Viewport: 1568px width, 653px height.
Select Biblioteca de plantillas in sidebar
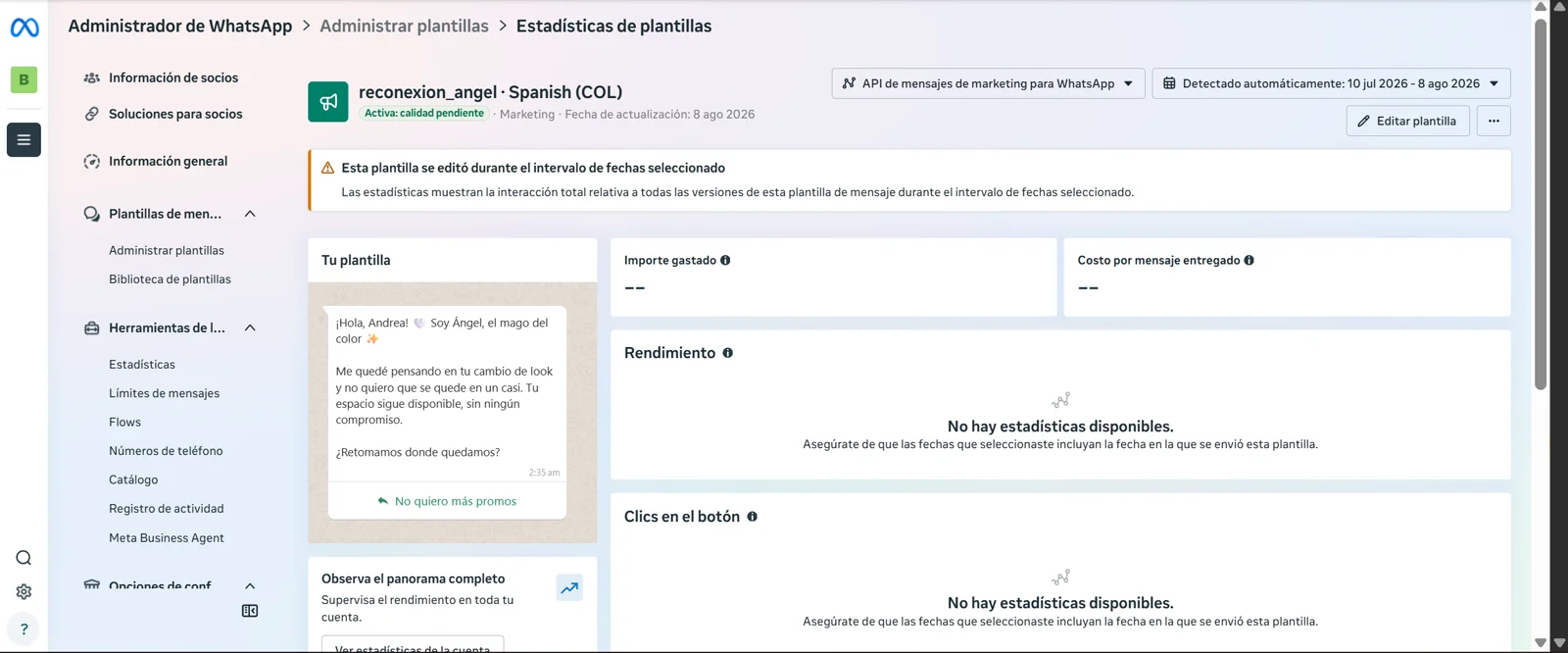tap(171, 279)
